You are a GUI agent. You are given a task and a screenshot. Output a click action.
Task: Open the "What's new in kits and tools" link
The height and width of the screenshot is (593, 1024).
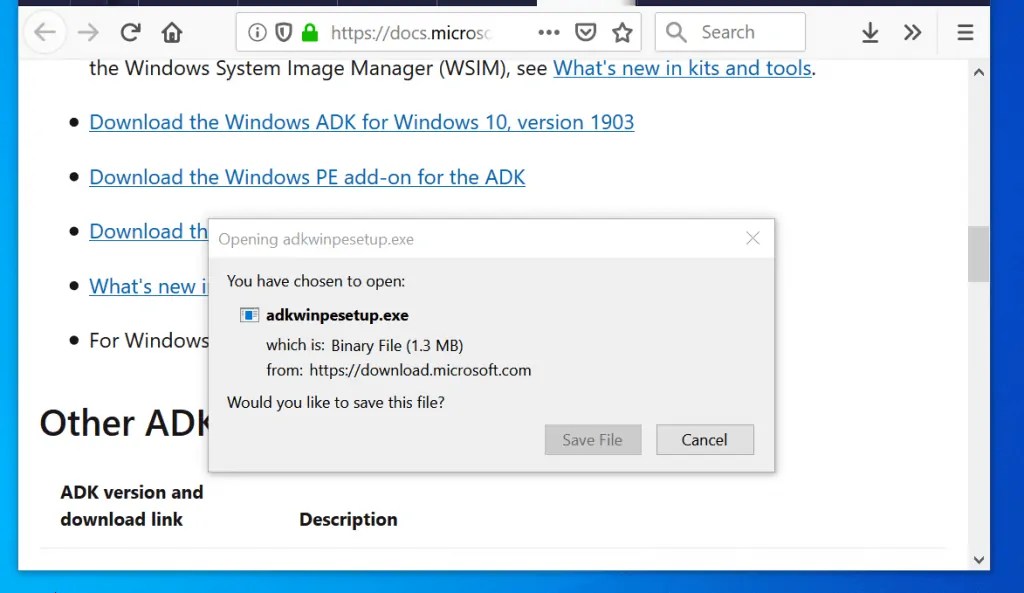coord(682,68)
